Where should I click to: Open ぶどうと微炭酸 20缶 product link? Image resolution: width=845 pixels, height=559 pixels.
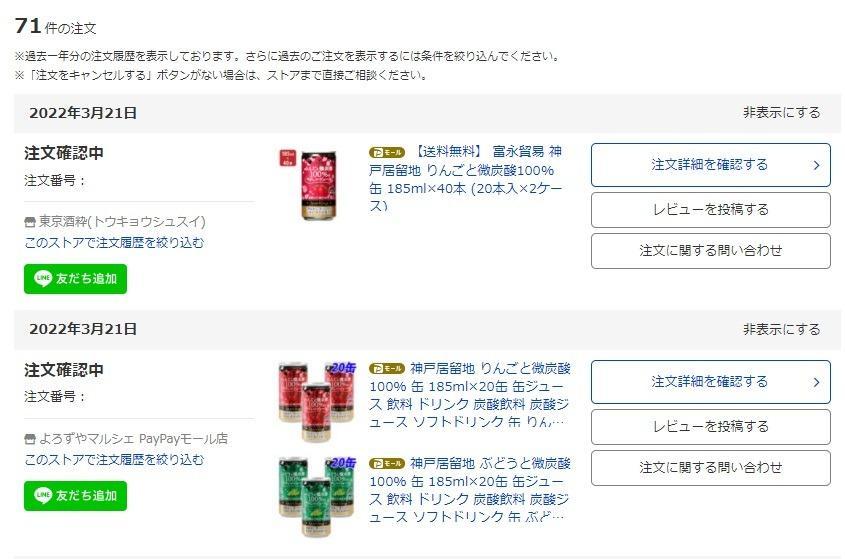point(469,490)
